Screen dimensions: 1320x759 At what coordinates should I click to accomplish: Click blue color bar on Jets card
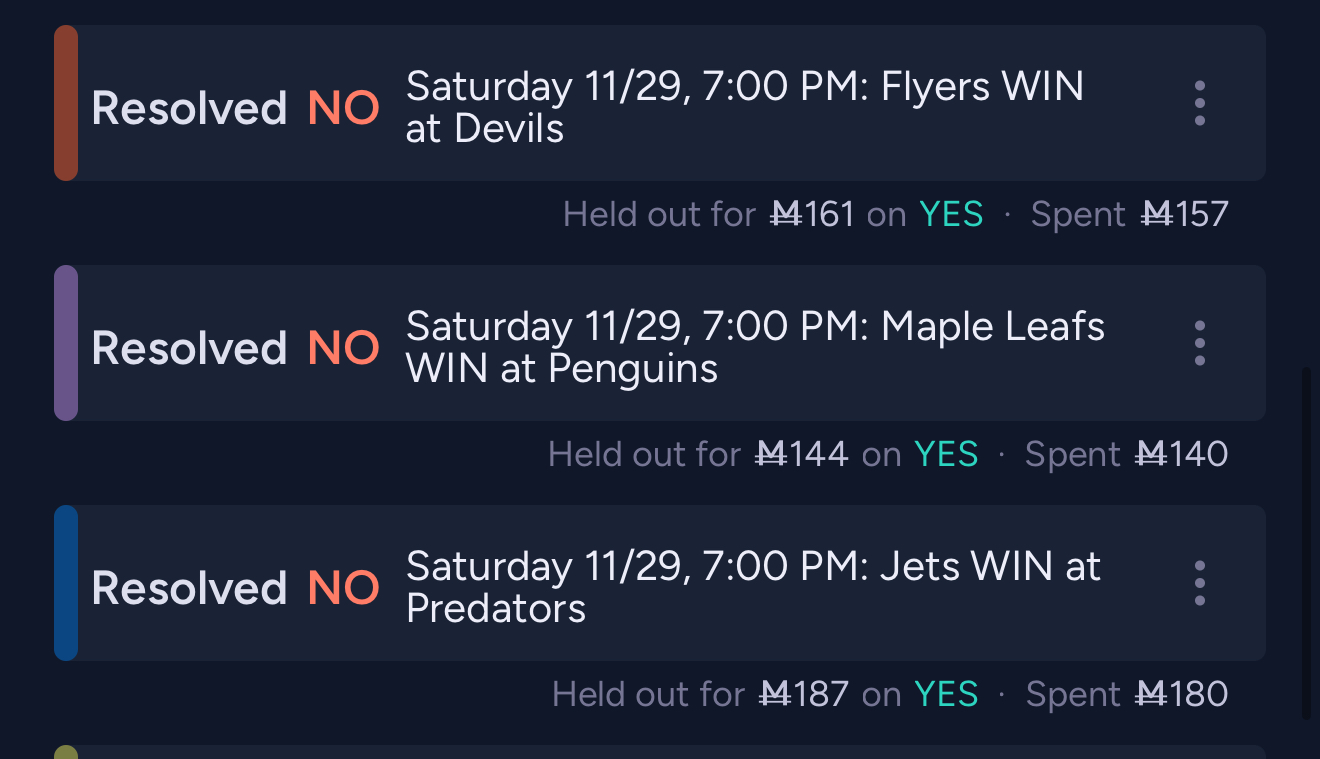(66, 583)
